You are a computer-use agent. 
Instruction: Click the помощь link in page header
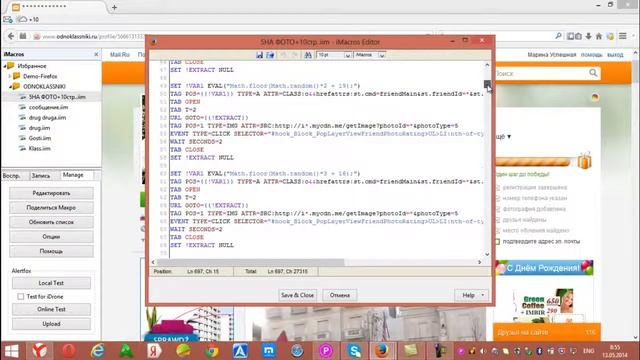(x=591, y=55)
